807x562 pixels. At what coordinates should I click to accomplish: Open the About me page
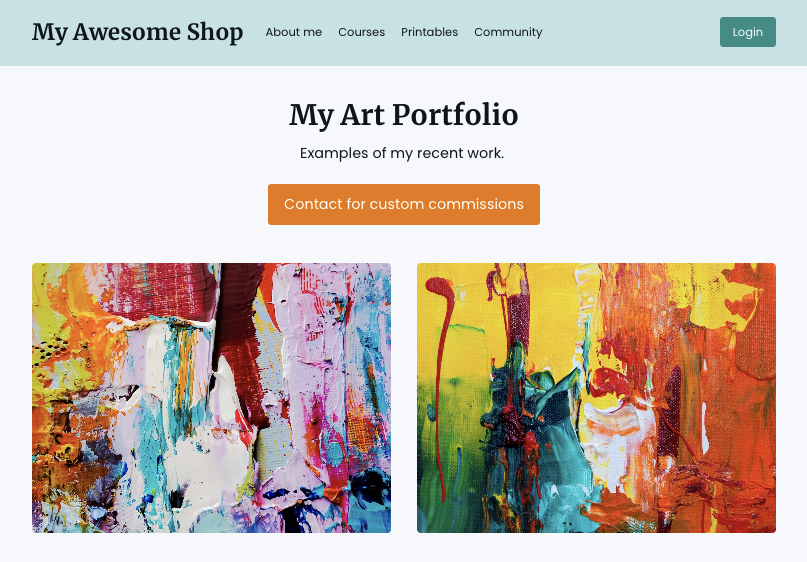[293, 32]
